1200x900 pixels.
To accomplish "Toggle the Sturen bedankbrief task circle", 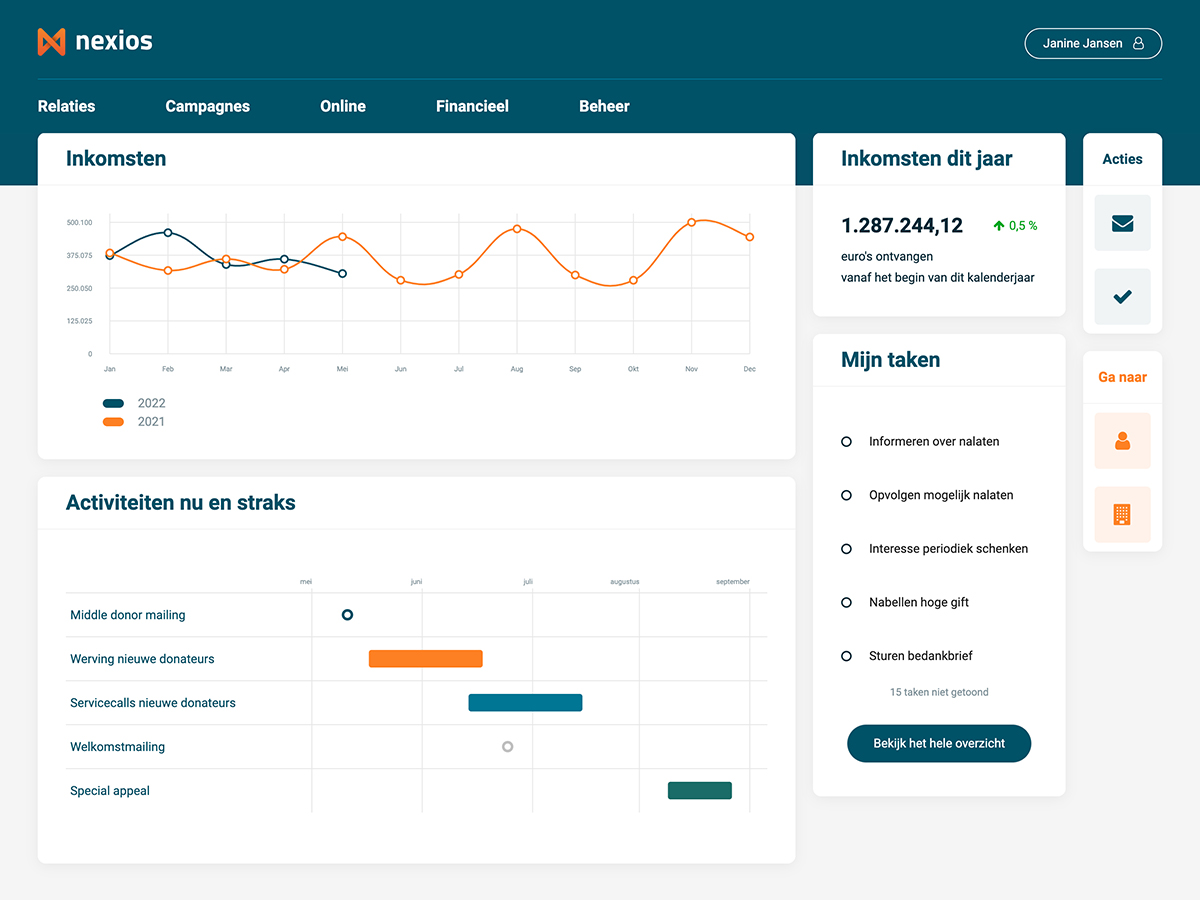I will [x=846, y=656].
